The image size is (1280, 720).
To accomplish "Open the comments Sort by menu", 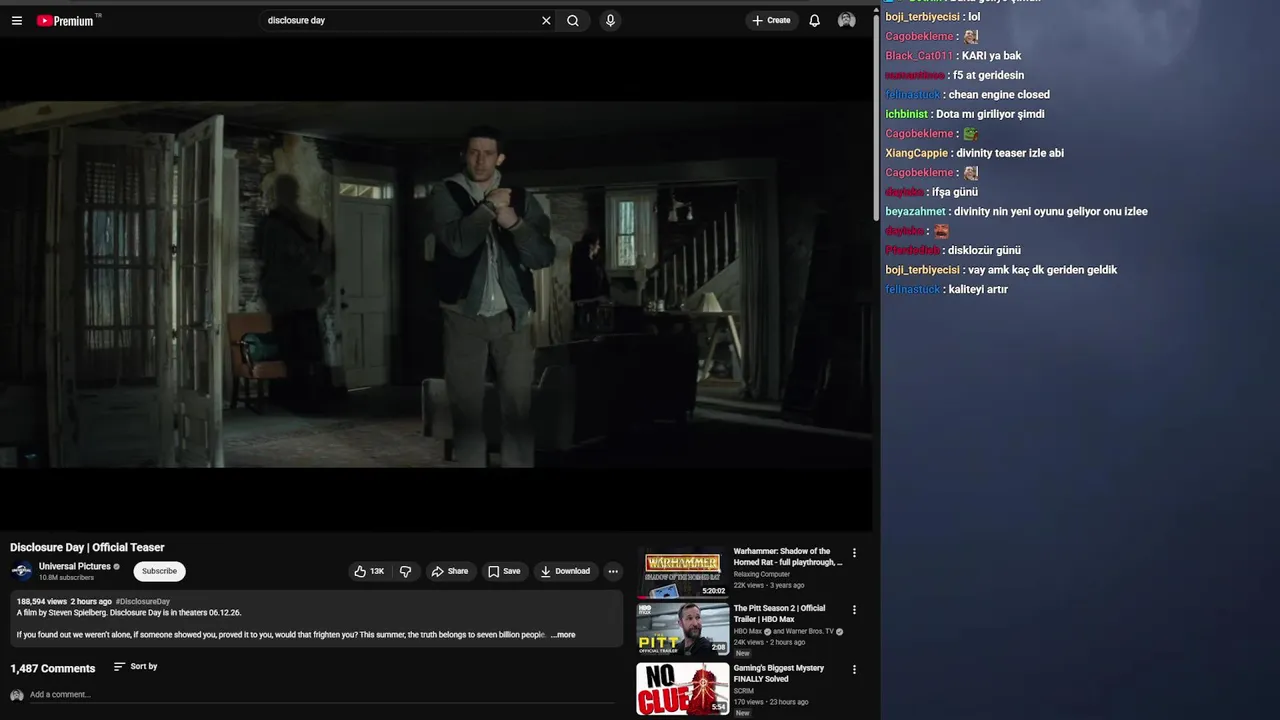I will click(x=135, y=666).
